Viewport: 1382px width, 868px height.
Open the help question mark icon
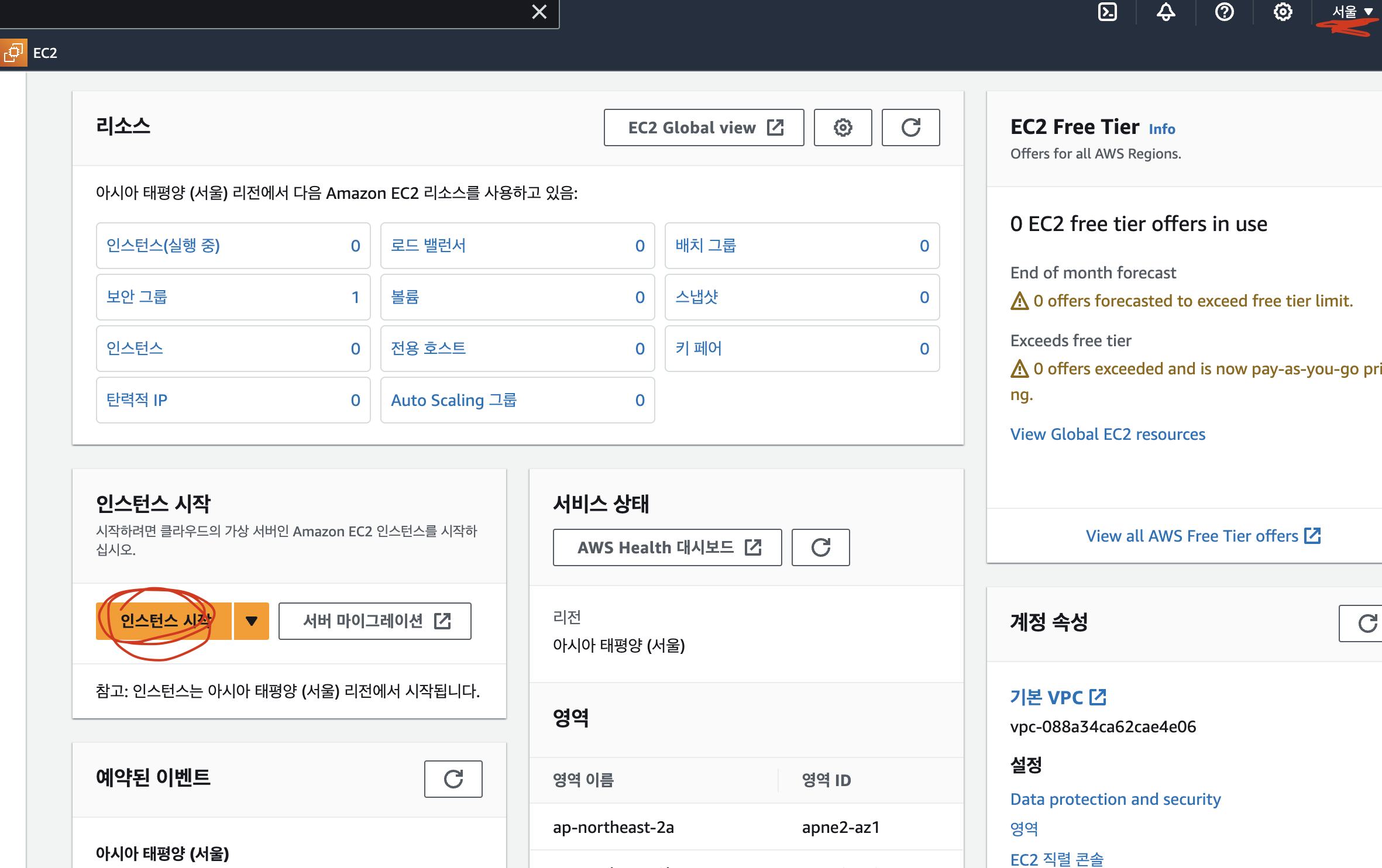pos(1224,12)
